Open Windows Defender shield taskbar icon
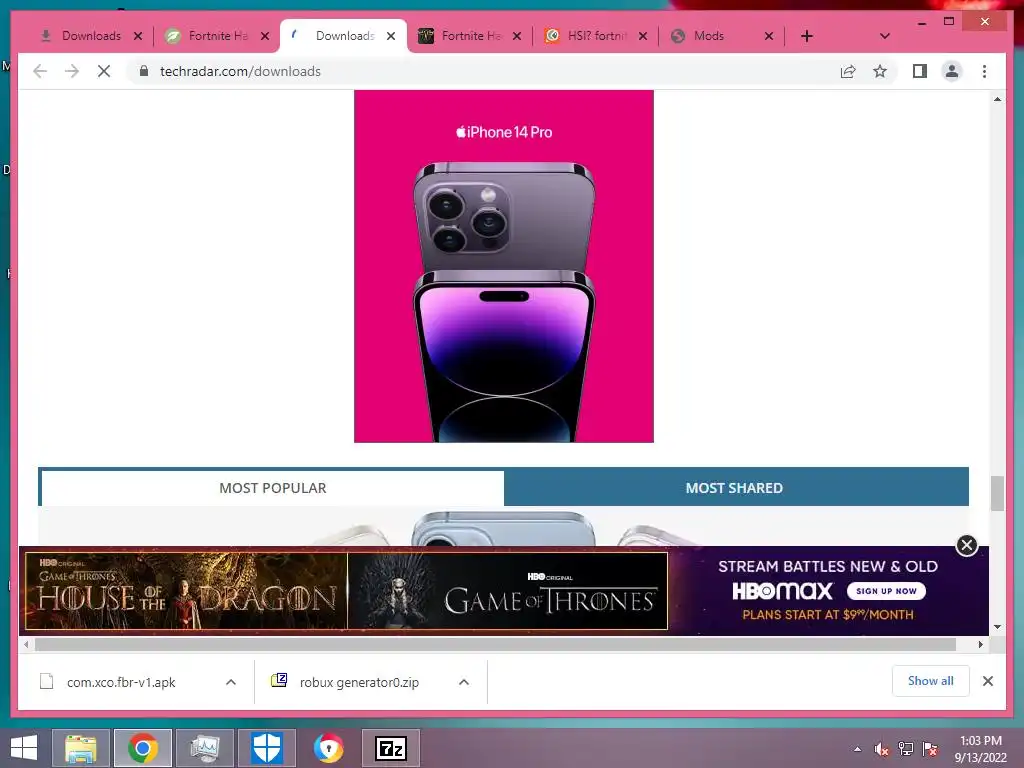This screenshot has width=1024, height=768. click(267, 748)
